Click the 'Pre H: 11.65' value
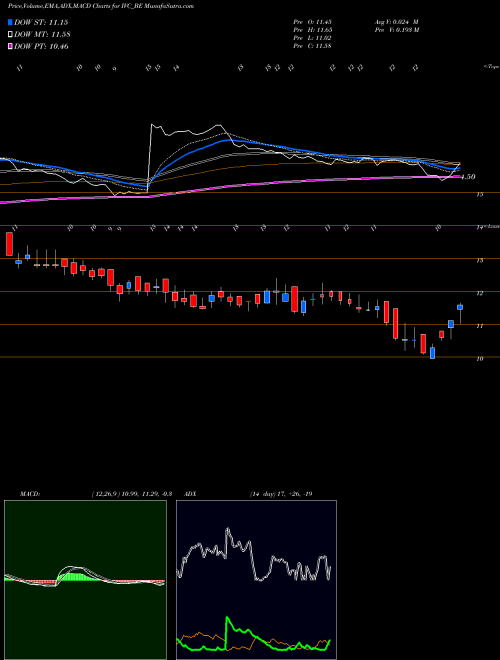 313,30
